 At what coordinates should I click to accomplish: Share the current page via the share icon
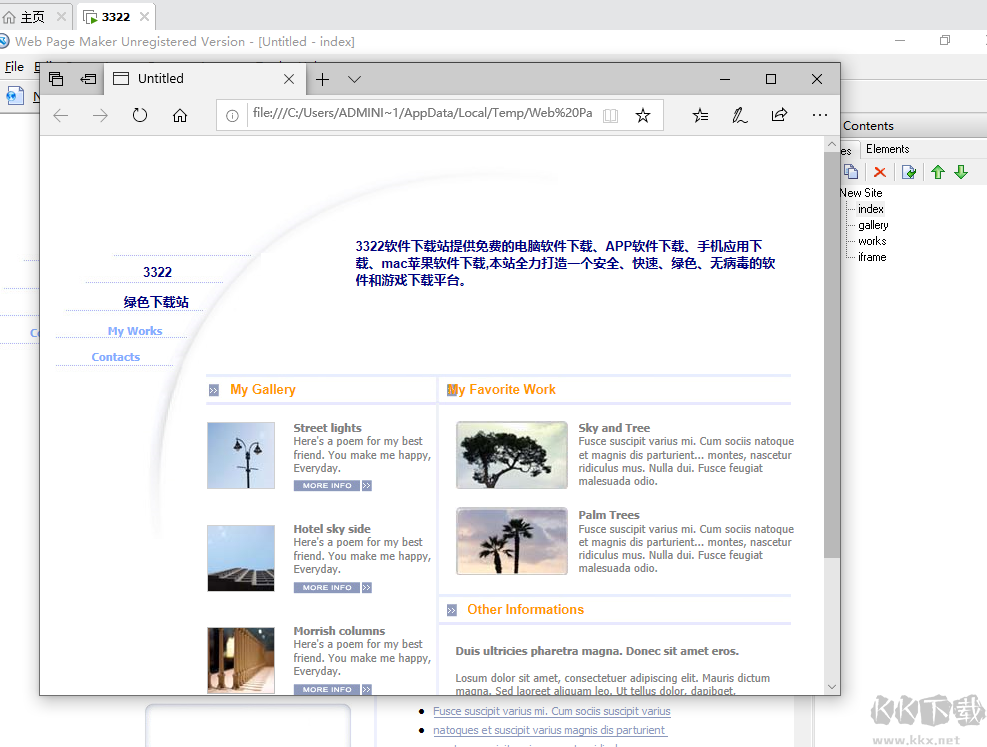[779, 115]
